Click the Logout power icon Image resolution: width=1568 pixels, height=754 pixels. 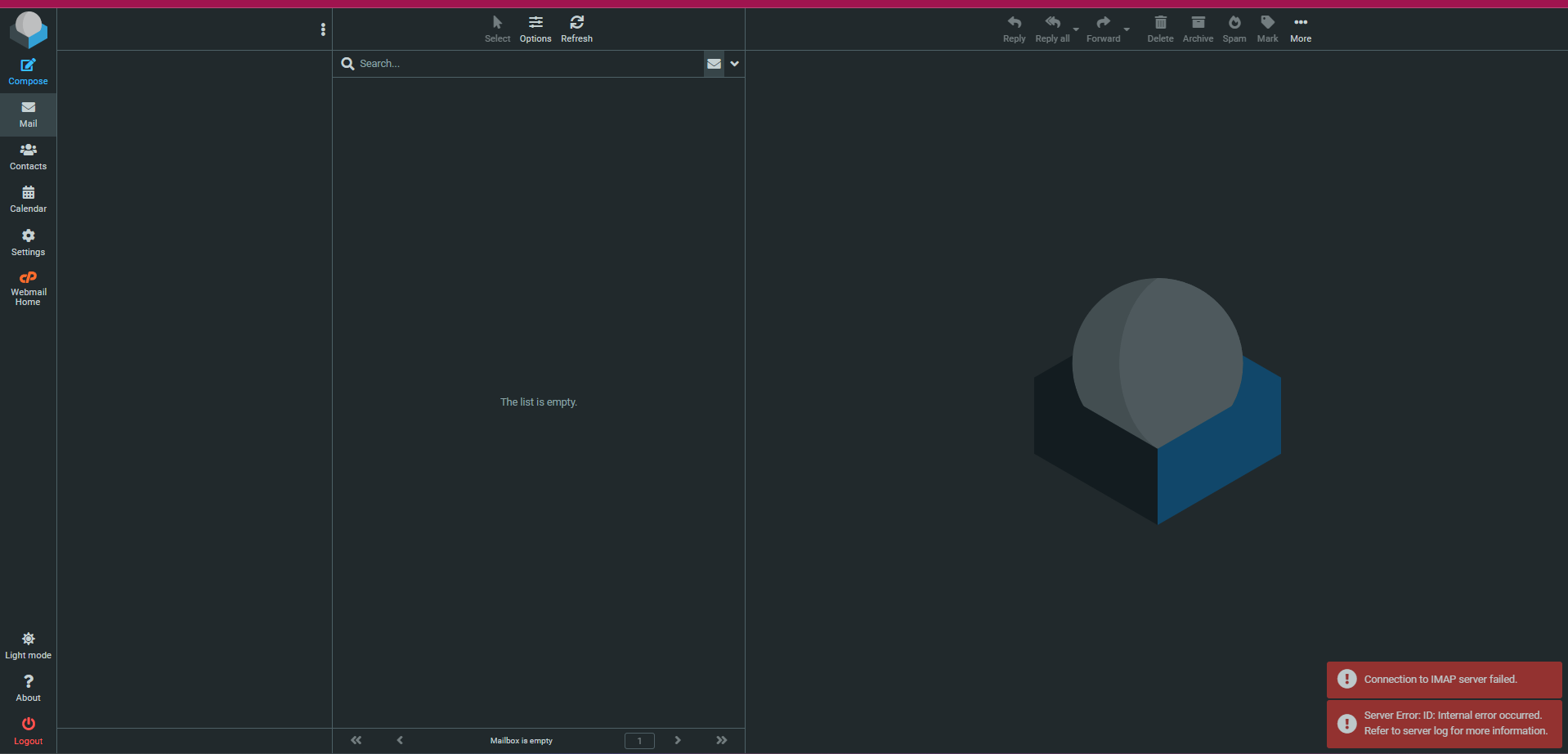[x=28, y=730]
